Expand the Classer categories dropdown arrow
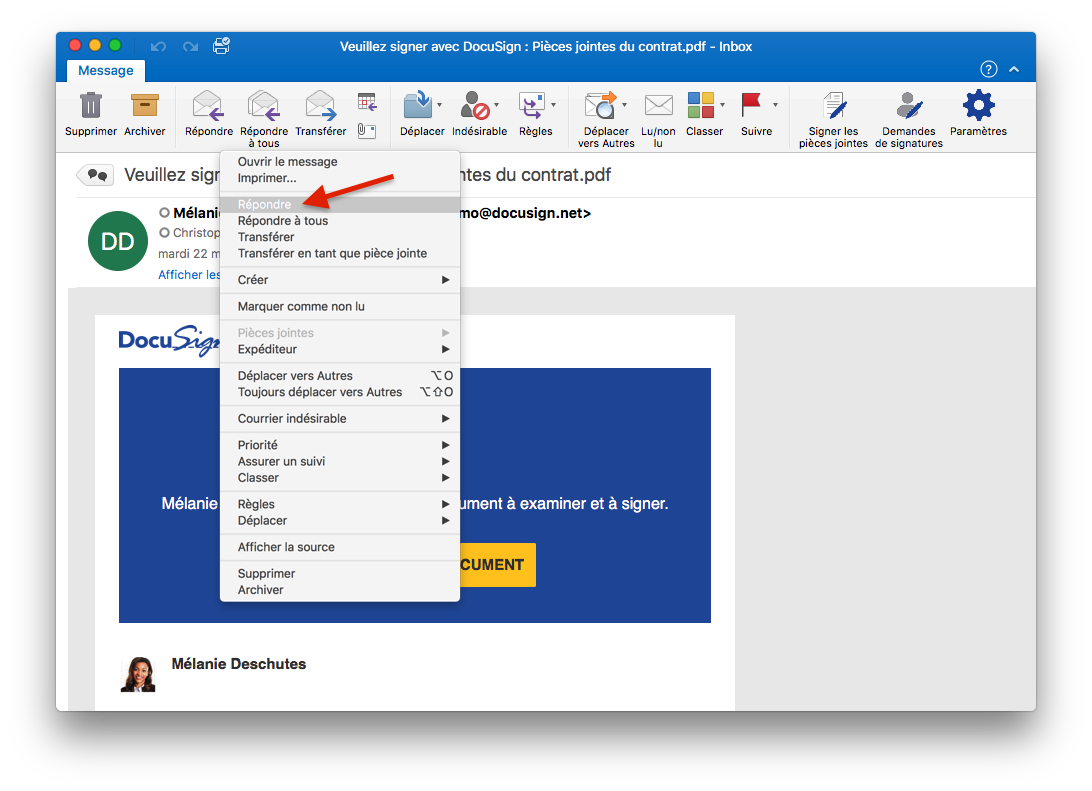 pos(723,105)
